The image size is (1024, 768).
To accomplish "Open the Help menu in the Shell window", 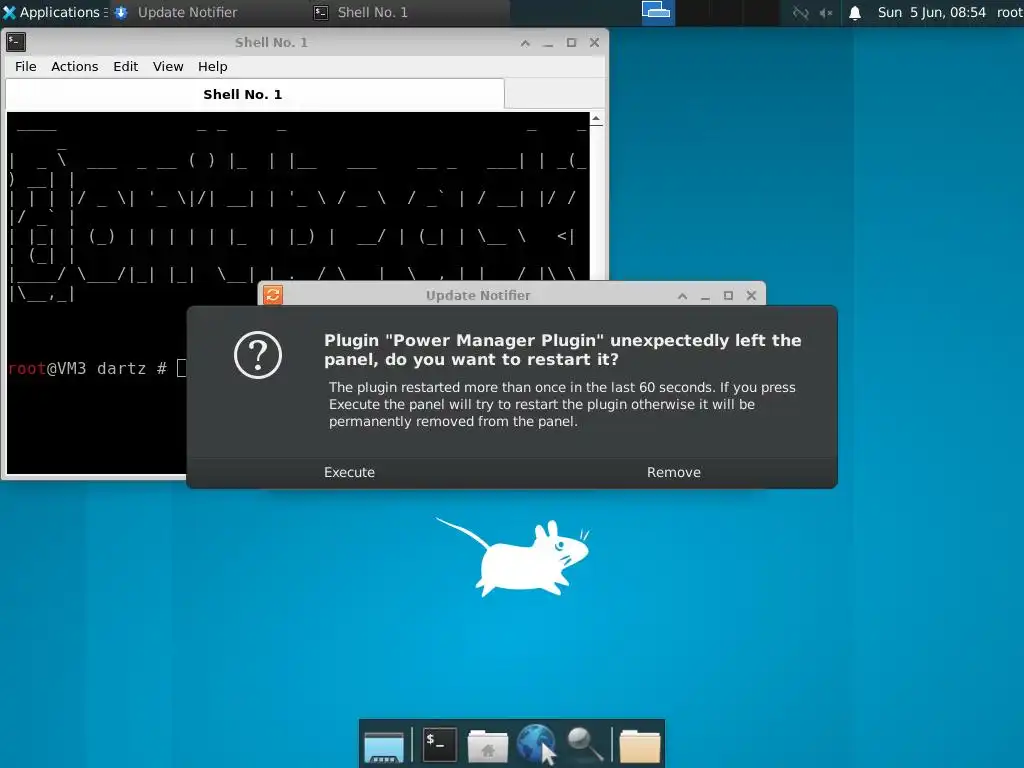I will click(x=212, y=67).
